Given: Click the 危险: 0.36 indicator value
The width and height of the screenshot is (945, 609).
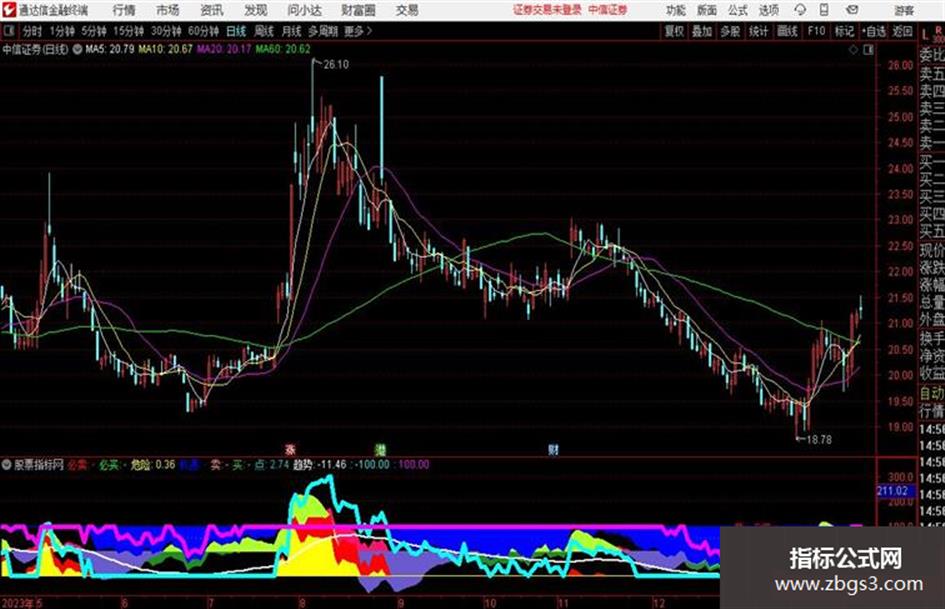Looking at the screenshot, I should pyautogui.click(x=153, y=465).
